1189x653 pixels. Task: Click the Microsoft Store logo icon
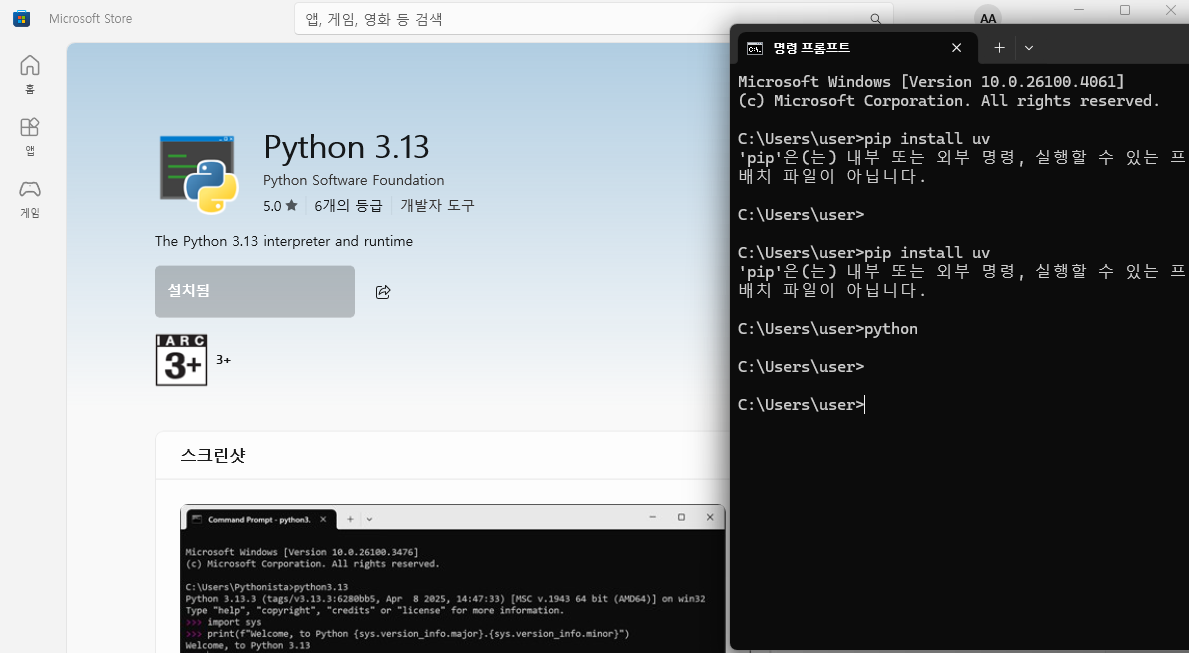click(x=22, y=18)
